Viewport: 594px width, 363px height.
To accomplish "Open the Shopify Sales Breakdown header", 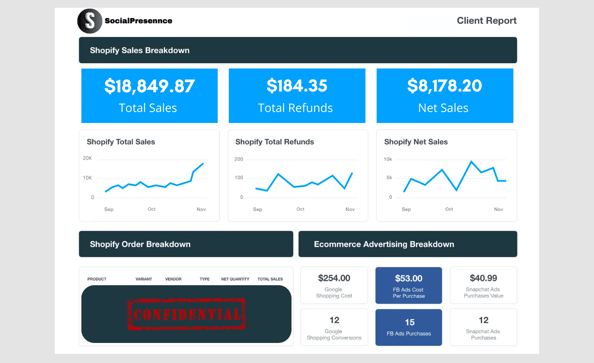I will tap(298, 50).
